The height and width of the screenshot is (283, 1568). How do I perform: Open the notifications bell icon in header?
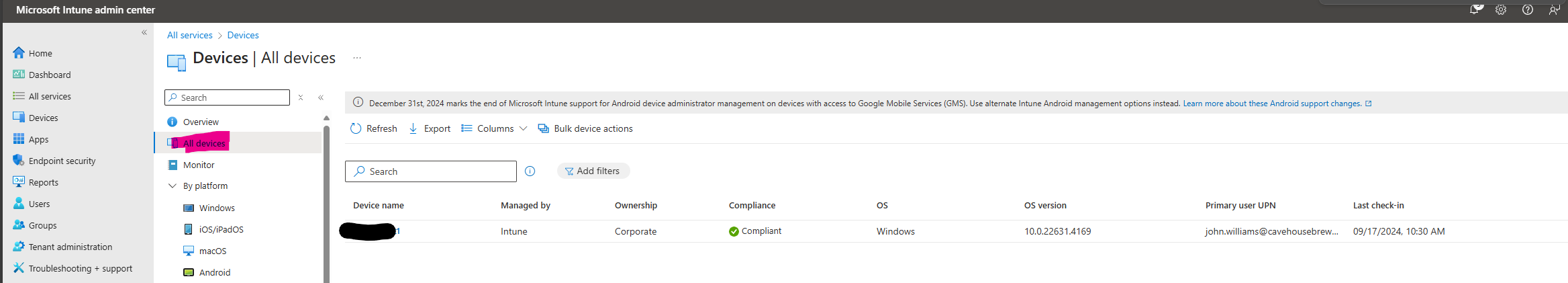click(1475, 9)
